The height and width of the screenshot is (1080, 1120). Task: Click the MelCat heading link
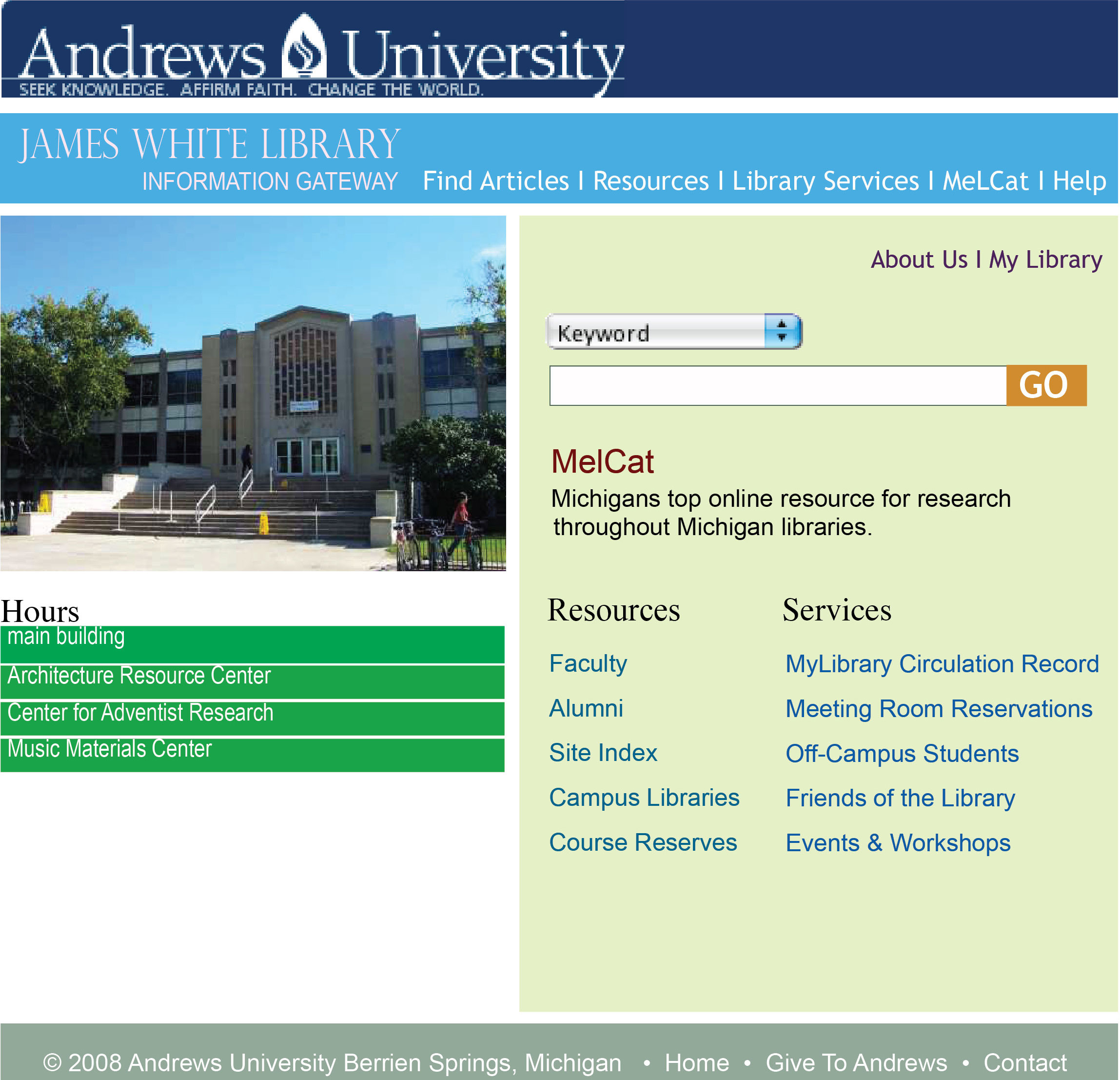[602, 462]
